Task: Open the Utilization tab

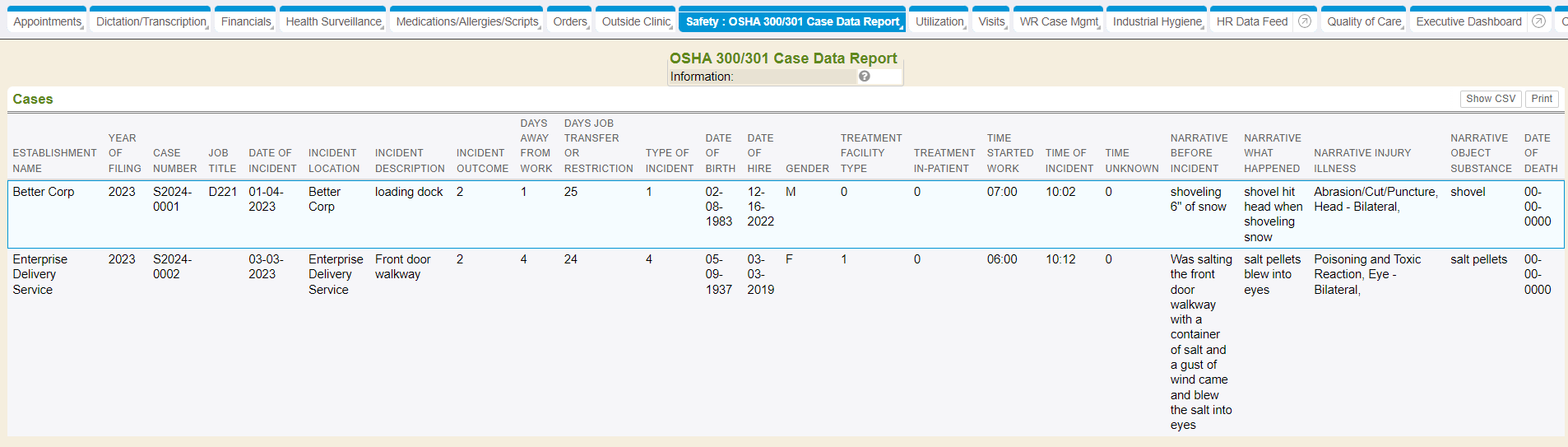Action: [x=939, y=21]
